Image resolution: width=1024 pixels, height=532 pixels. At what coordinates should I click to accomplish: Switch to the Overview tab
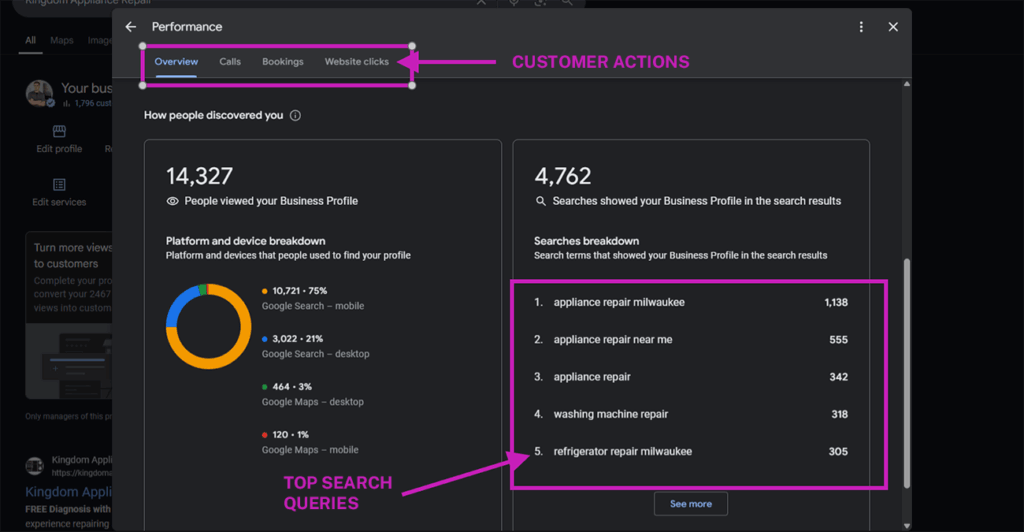pos(176,61)
